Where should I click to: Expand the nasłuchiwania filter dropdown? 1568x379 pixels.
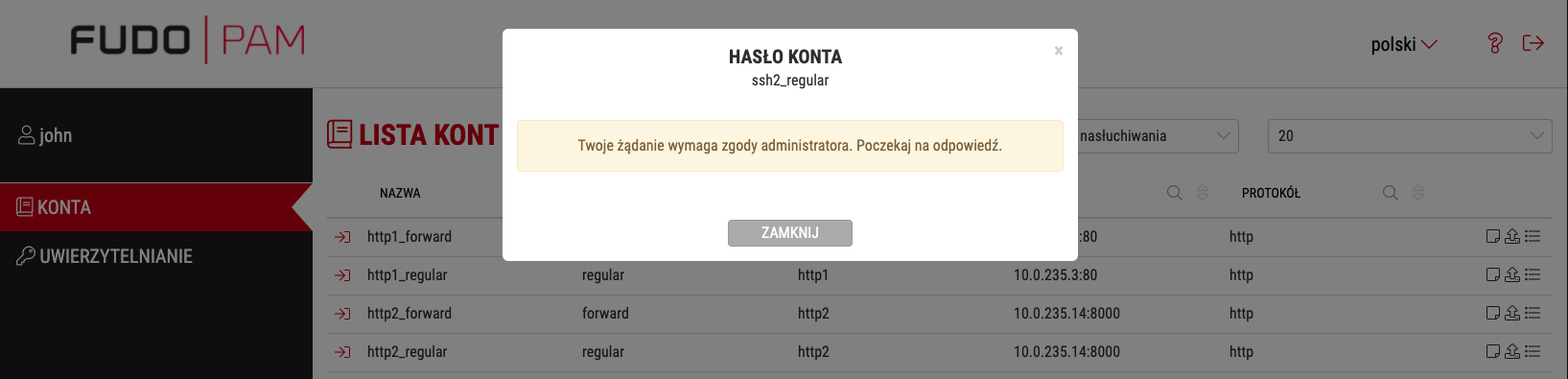[1158, 136]
